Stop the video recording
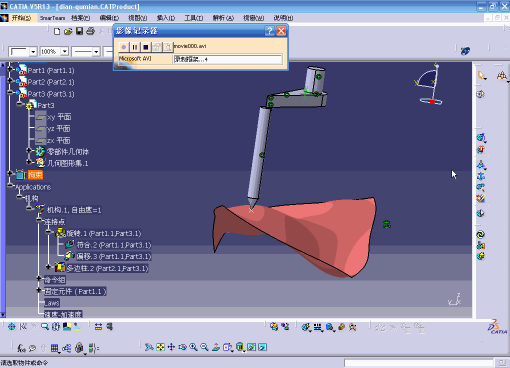Image resolution: width=510 pixels, height=368 pixels. [146, 47]
